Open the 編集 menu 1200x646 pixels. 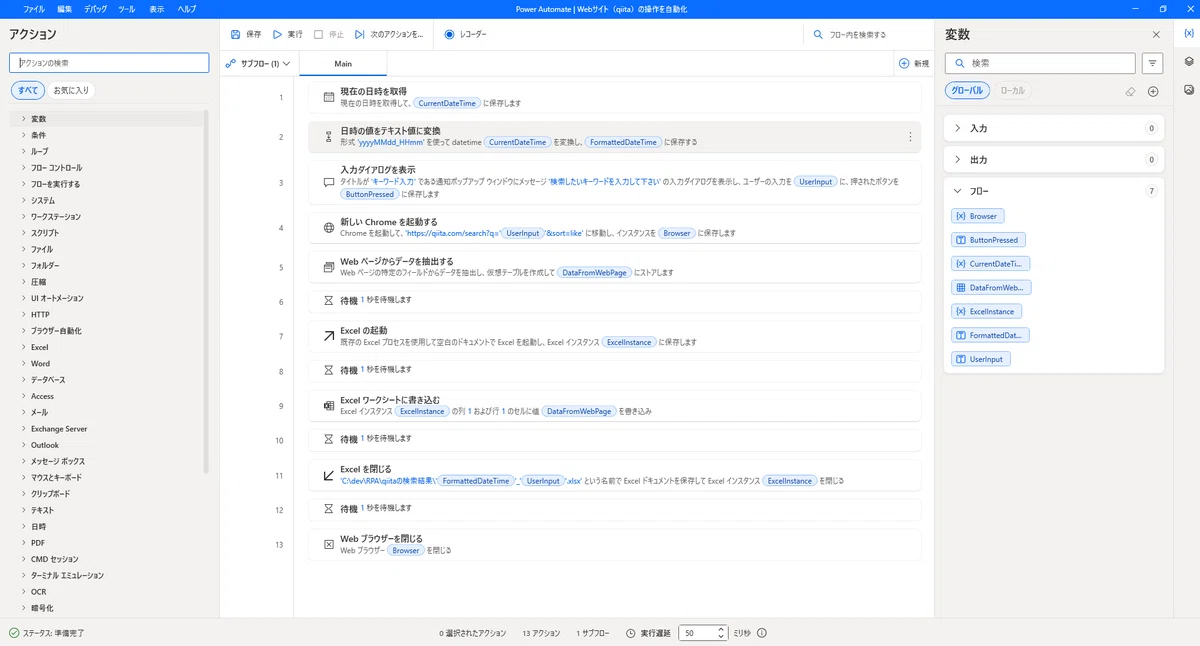click(65, 8)
